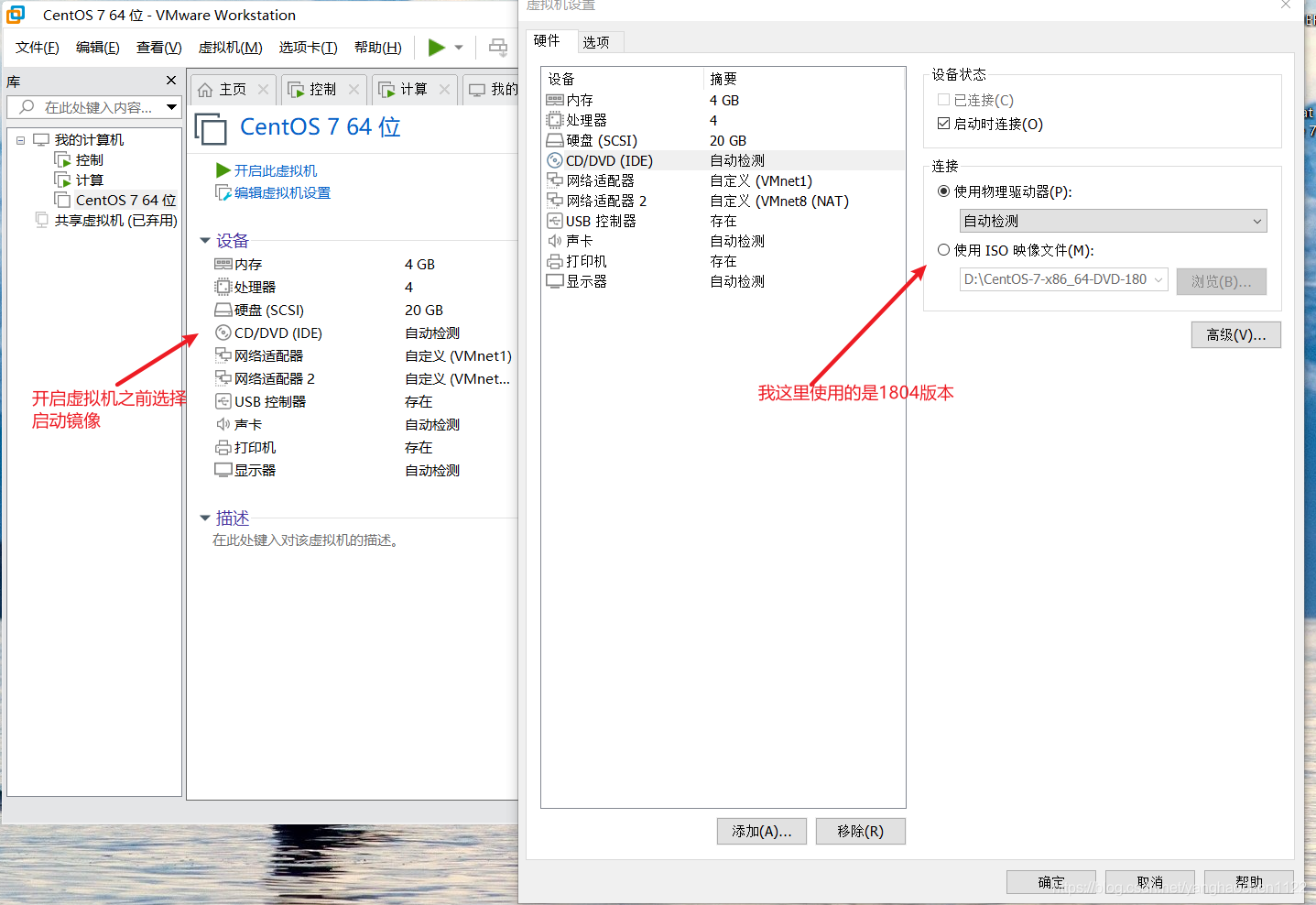Select the 显示器 display device icon

[x=556, y=281]
